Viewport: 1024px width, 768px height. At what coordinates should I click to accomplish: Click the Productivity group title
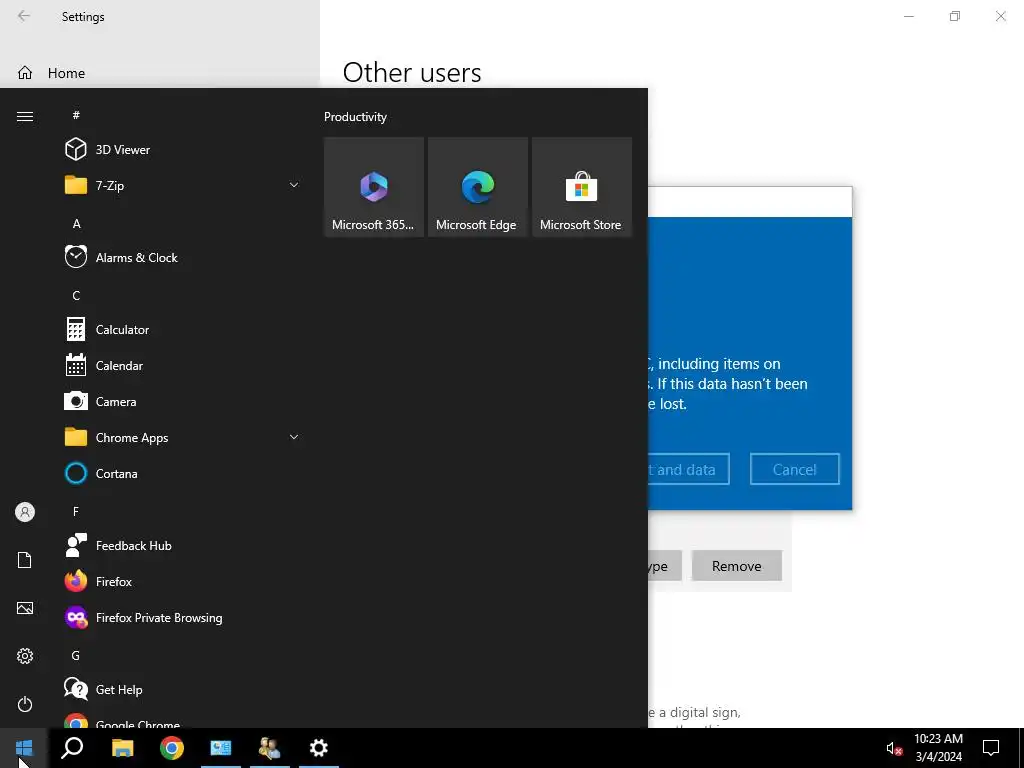coord(355,117)
